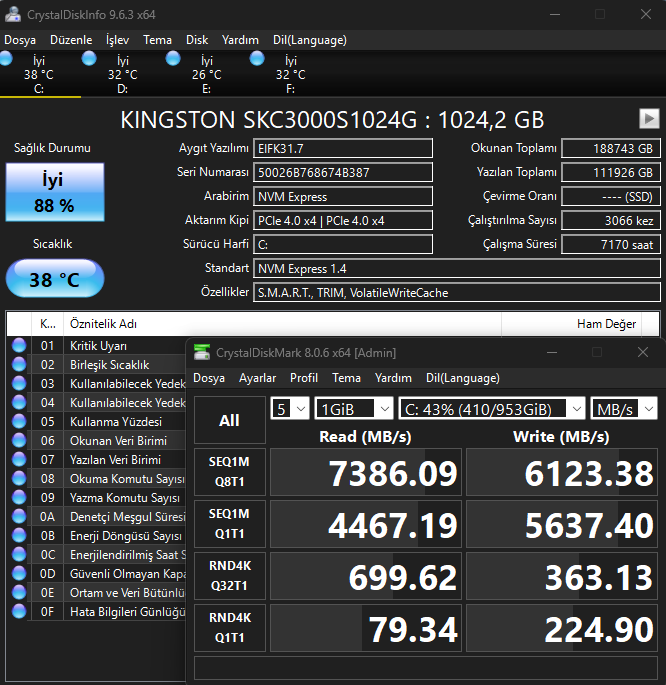Run the RND4K Q1T1 test button

[x=230, y=628]
